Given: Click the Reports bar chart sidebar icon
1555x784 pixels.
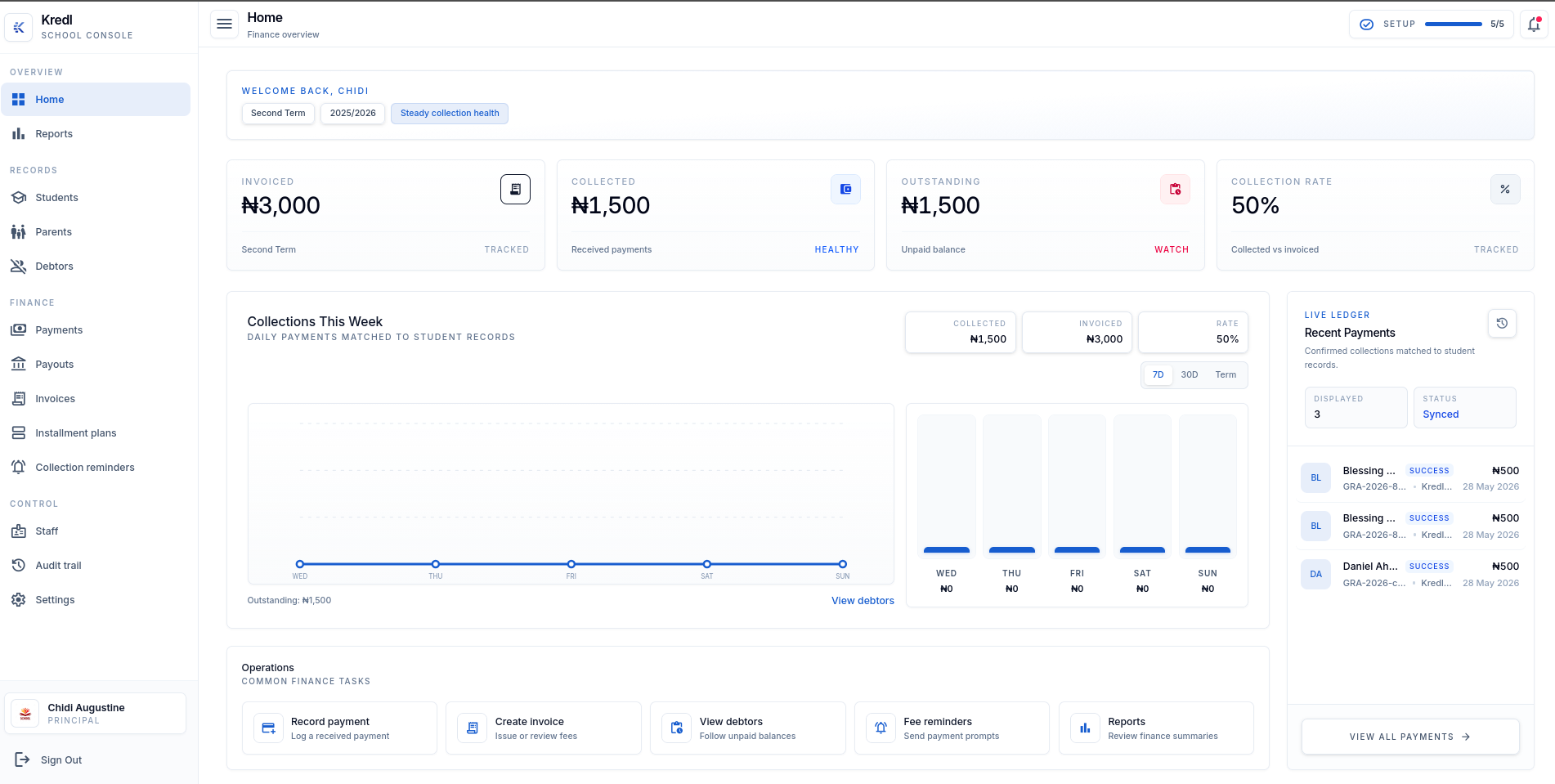Looking at the screenshot, I should (19, 134).
